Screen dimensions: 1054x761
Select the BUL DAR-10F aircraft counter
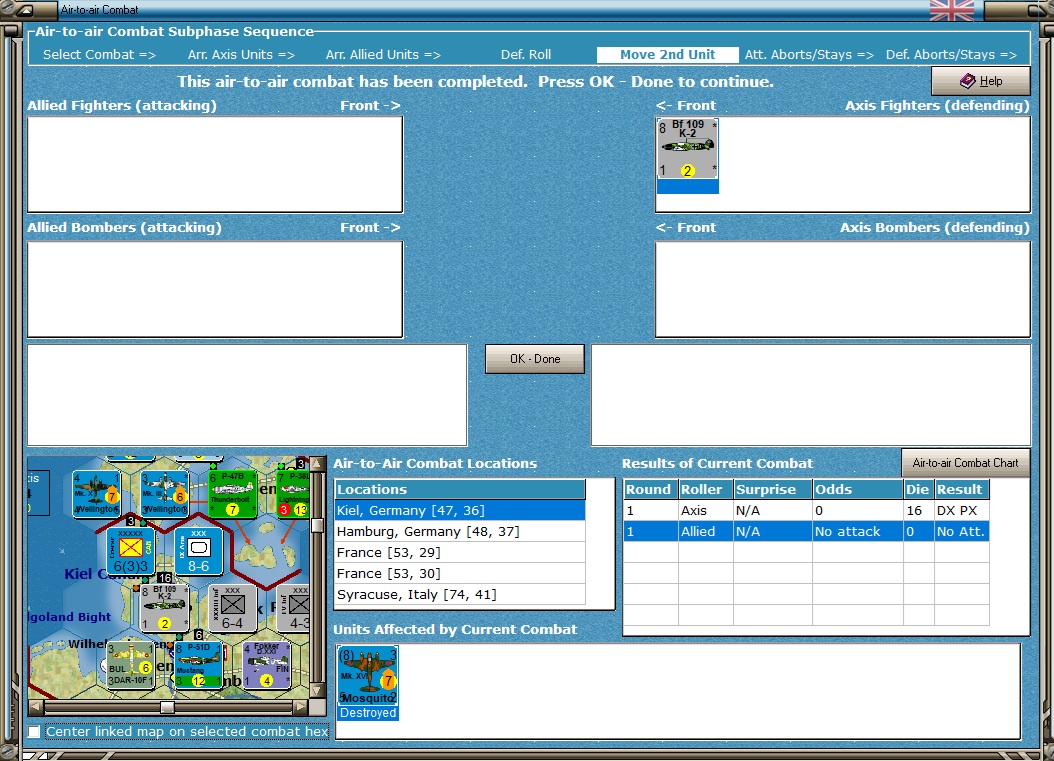(x=130, y=666)
